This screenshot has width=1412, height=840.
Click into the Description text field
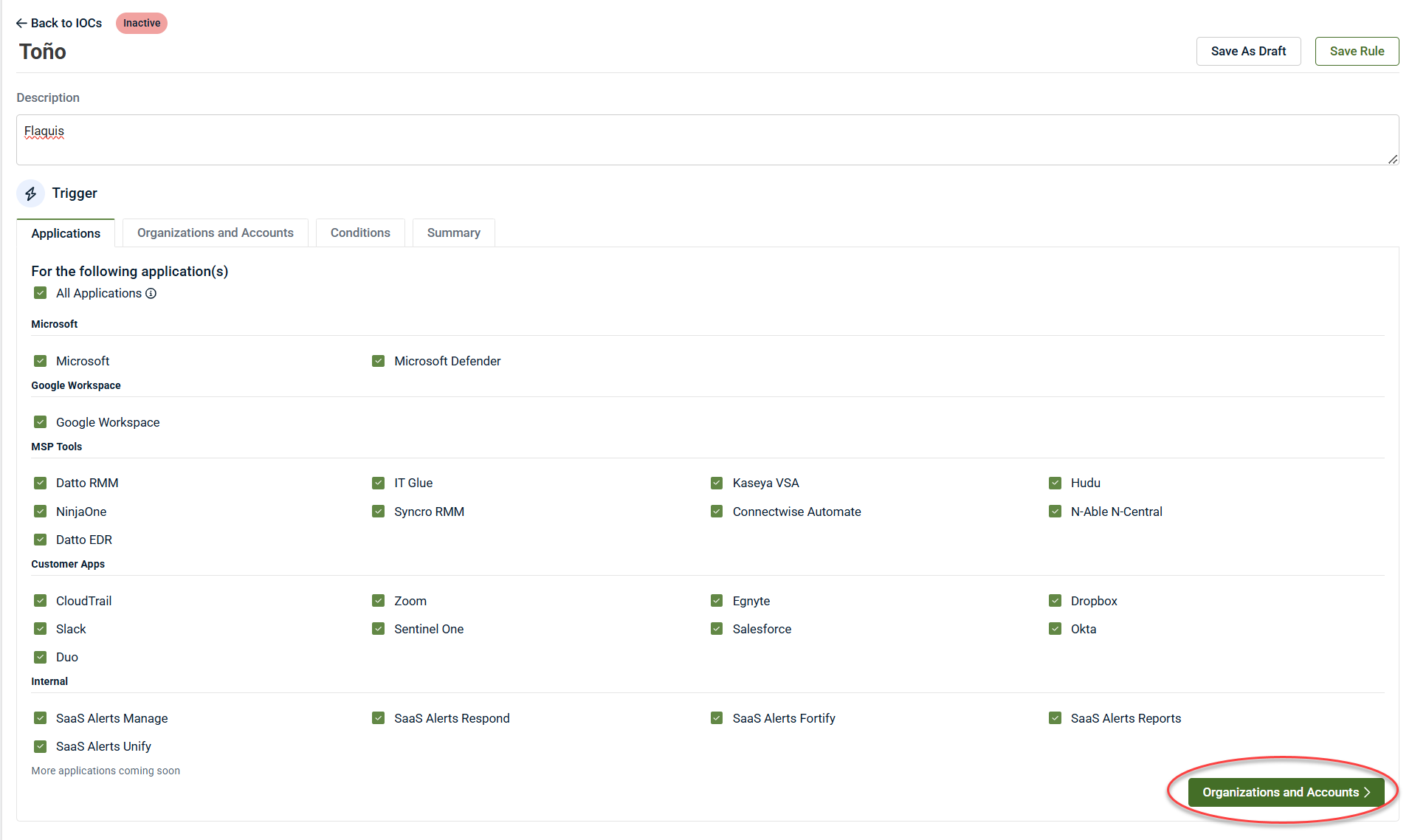706,140
